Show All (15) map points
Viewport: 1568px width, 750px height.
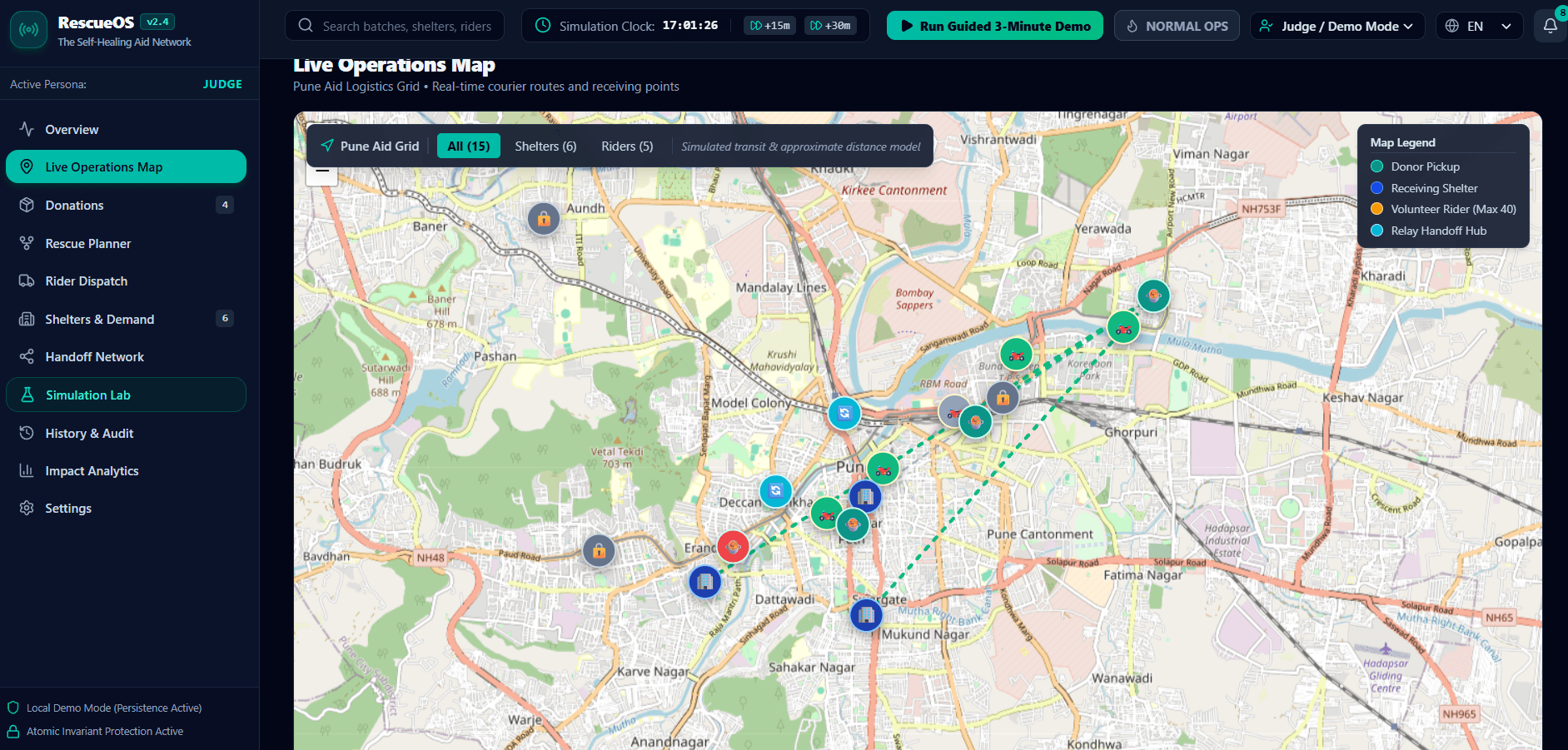click(x=469, y=146)
